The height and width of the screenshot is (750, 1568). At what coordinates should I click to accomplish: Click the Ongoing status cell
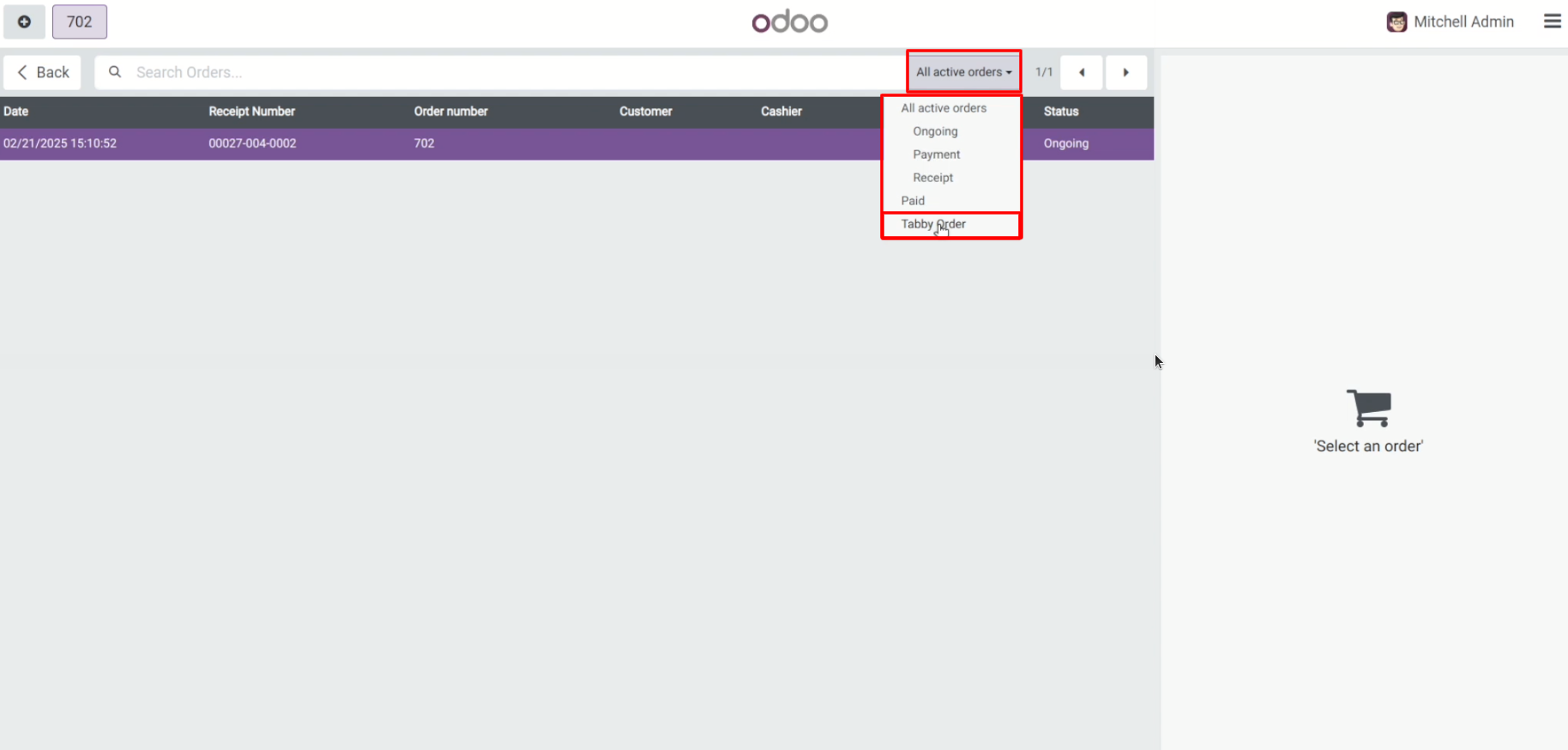[1066, 143]
